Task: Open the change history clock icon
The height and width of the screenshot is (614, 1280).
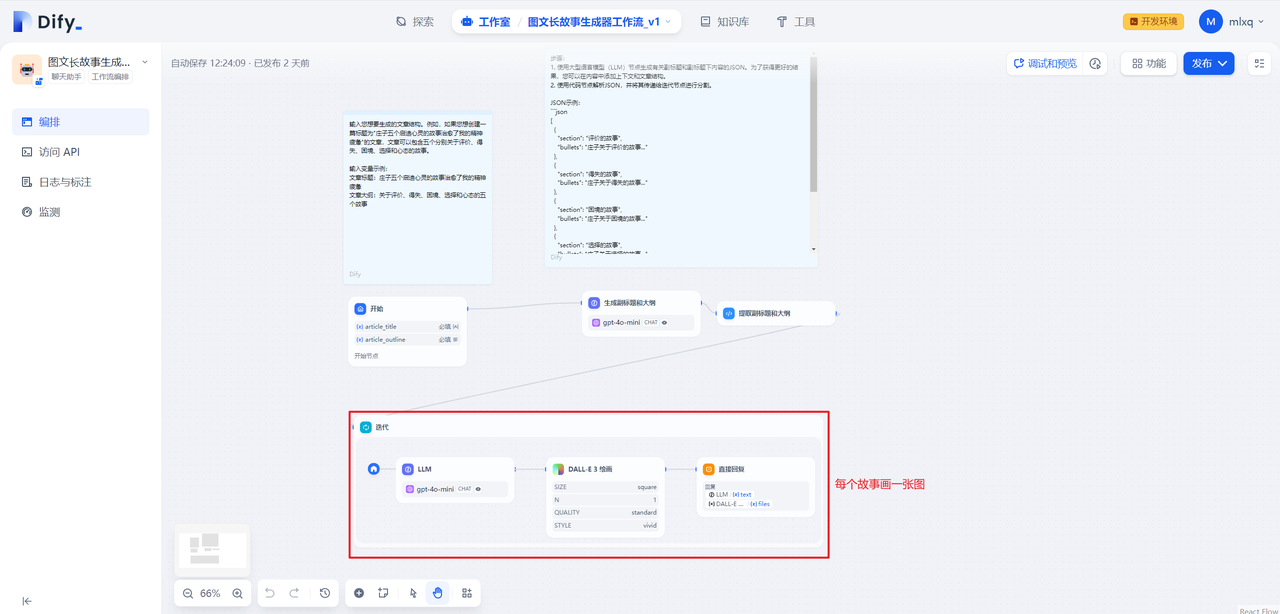Action: point(325,593)
